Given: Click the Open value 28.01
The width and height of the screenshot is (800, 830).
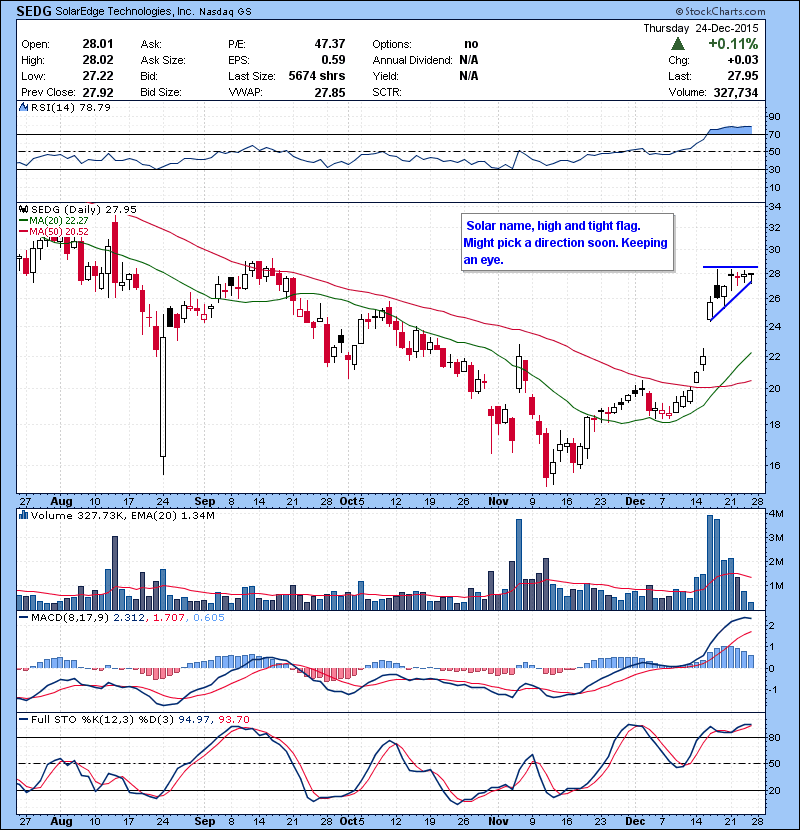Looking at the screenshot, I should 98,44.
